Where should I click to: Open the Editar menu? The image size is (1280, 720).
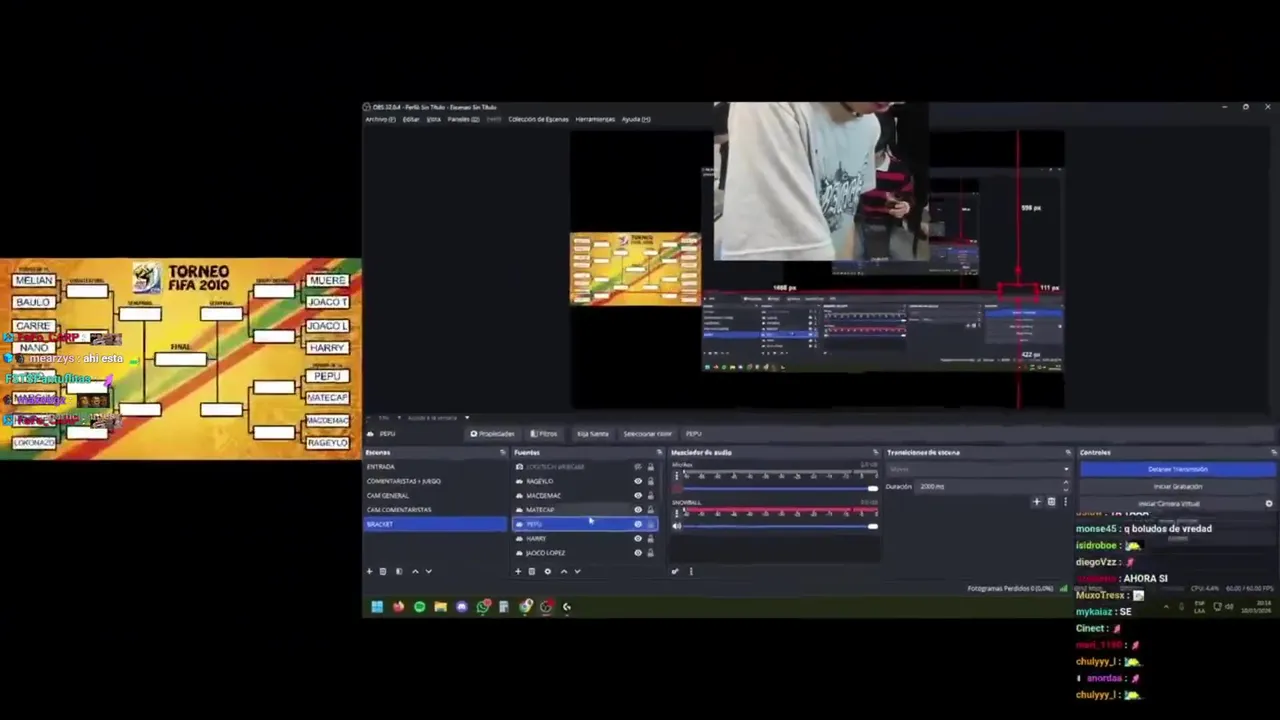click(411, 119)
